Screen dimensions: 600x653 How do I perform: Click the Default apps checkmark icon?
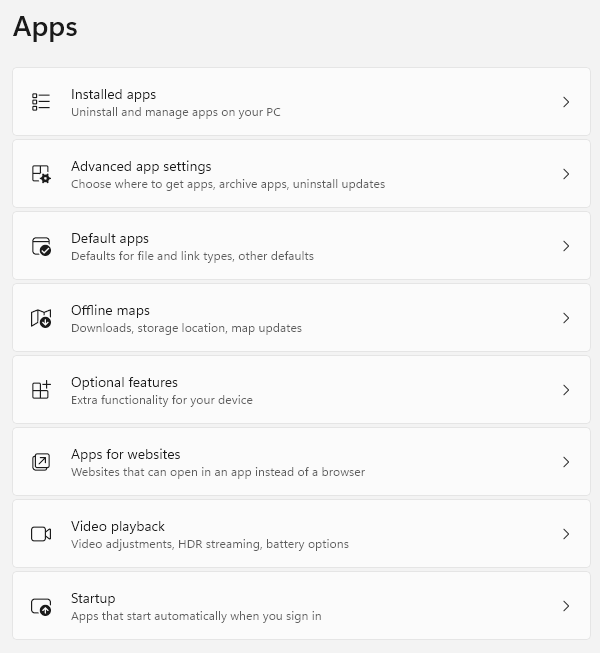tap(41, 246)
